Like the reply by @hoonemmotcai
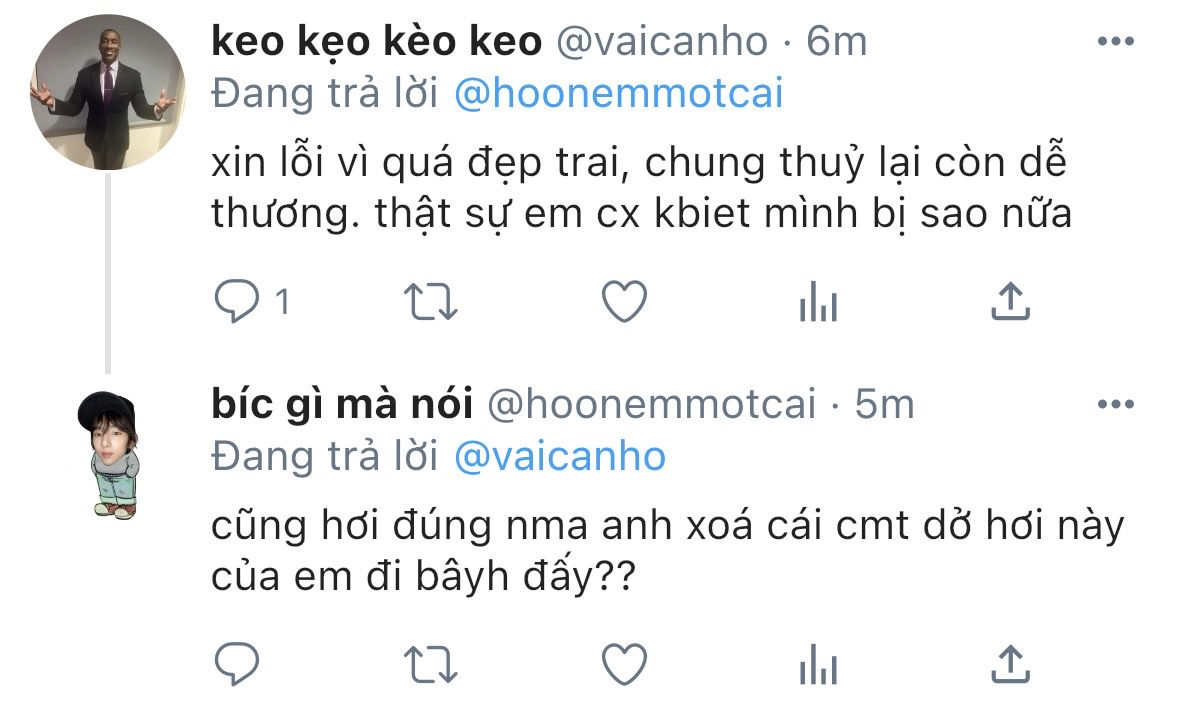The width and height of the screenshot is (1177, 713). (625, 664)
